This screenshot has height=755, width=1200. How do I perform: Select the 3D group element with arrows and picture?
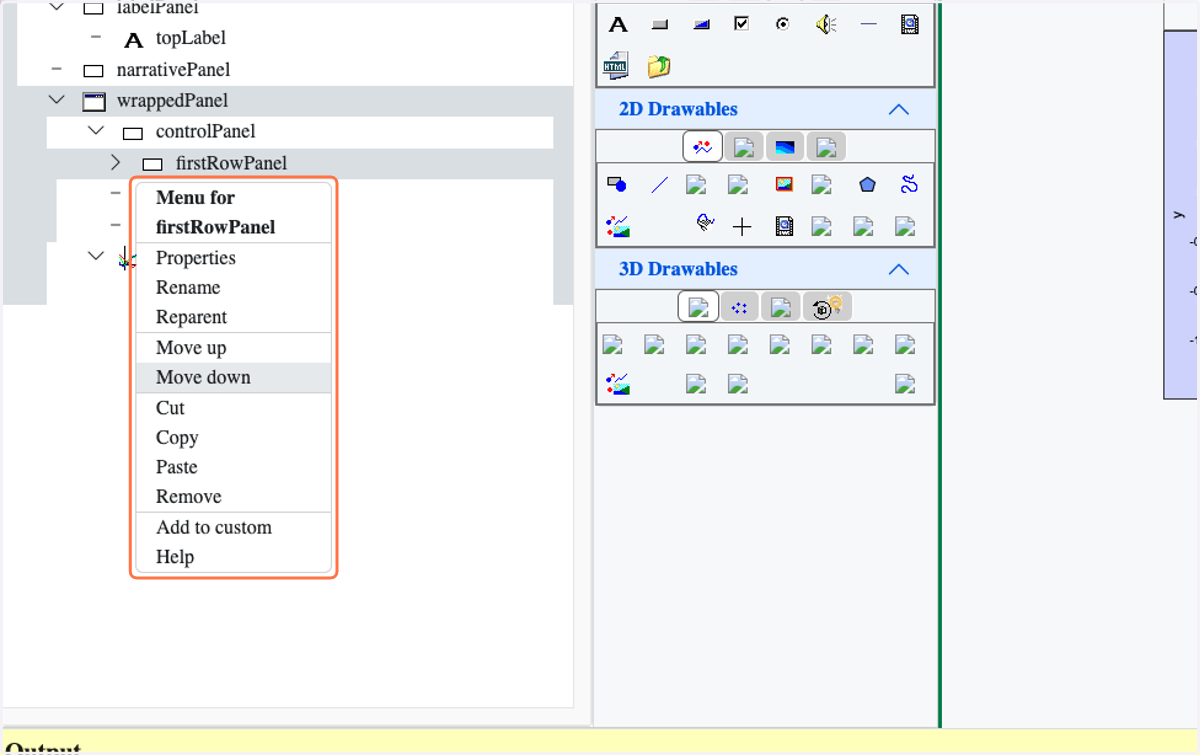click(x=618, y=383)
